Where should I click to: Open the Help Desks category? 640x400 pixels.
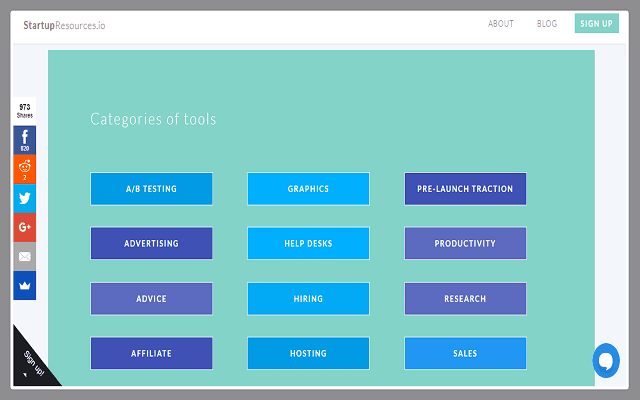coord(308,243)
